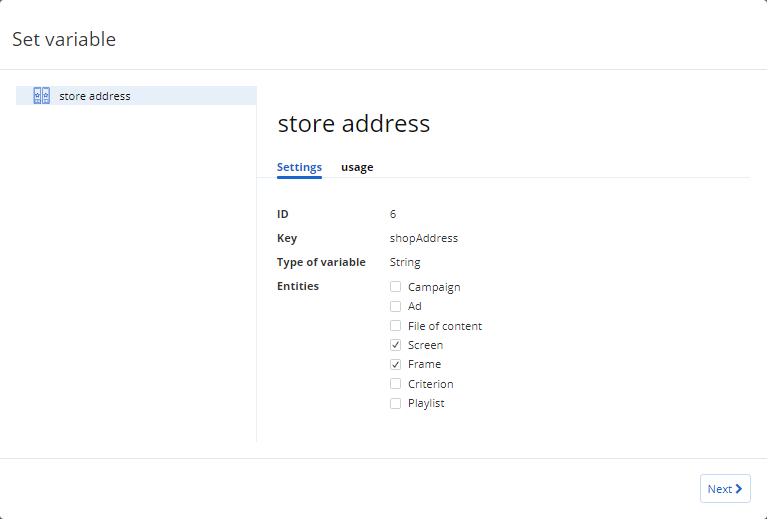Click the Type of variable label
The height and width of the screenshot is (519, 767).
321,262
